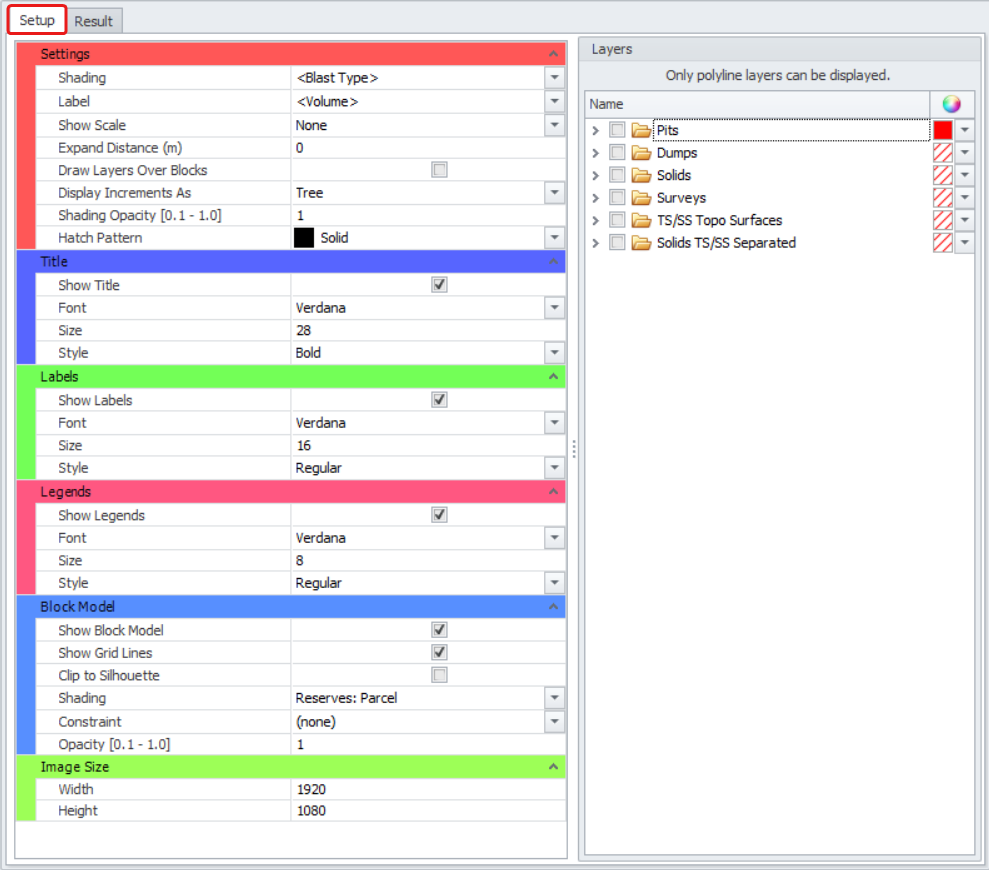
Task: Expand the Dumps layer tree node
Action: click(595, 153)
